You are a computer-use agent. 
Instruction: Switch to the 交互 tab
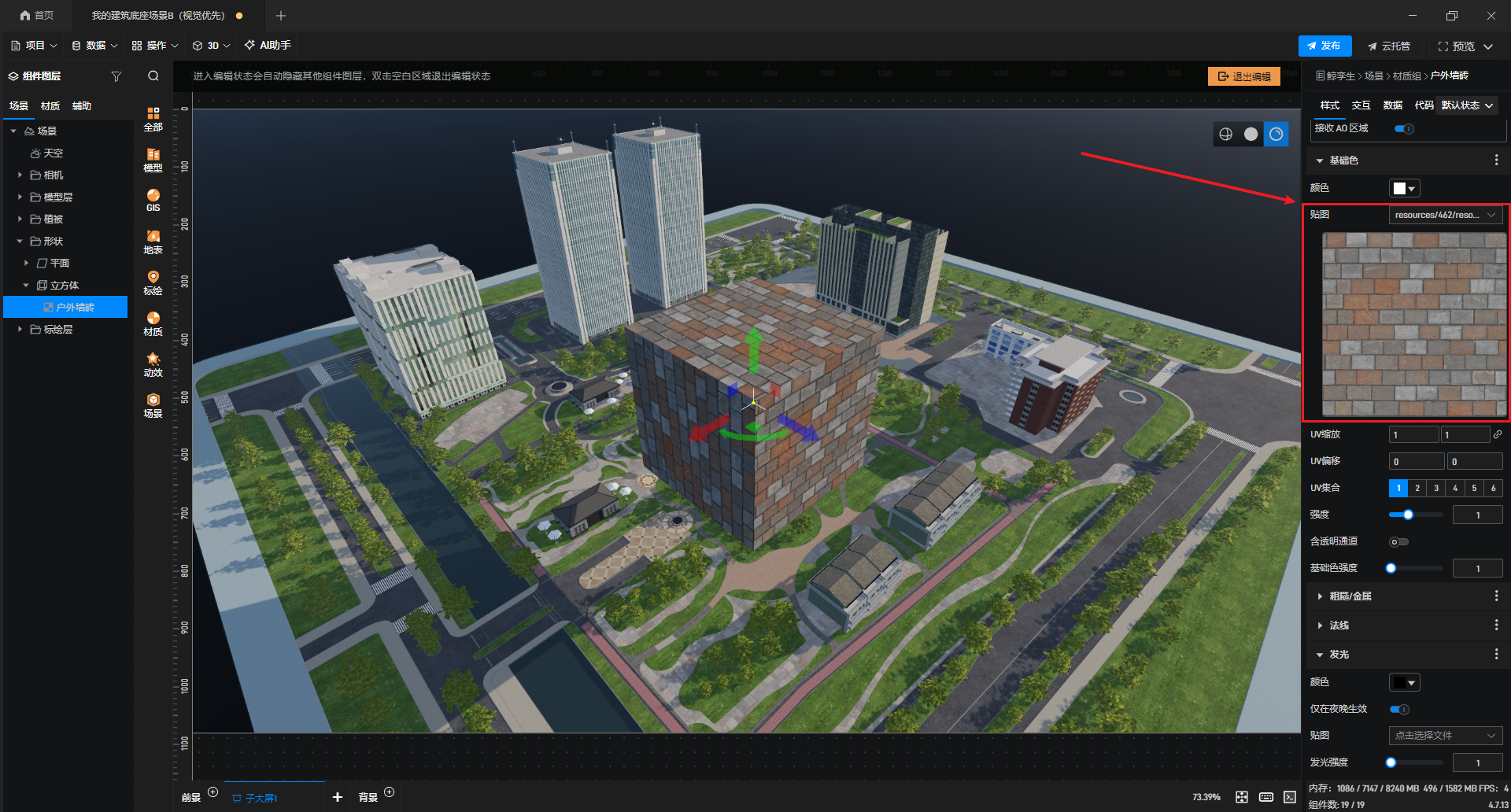coord(1361,105)
